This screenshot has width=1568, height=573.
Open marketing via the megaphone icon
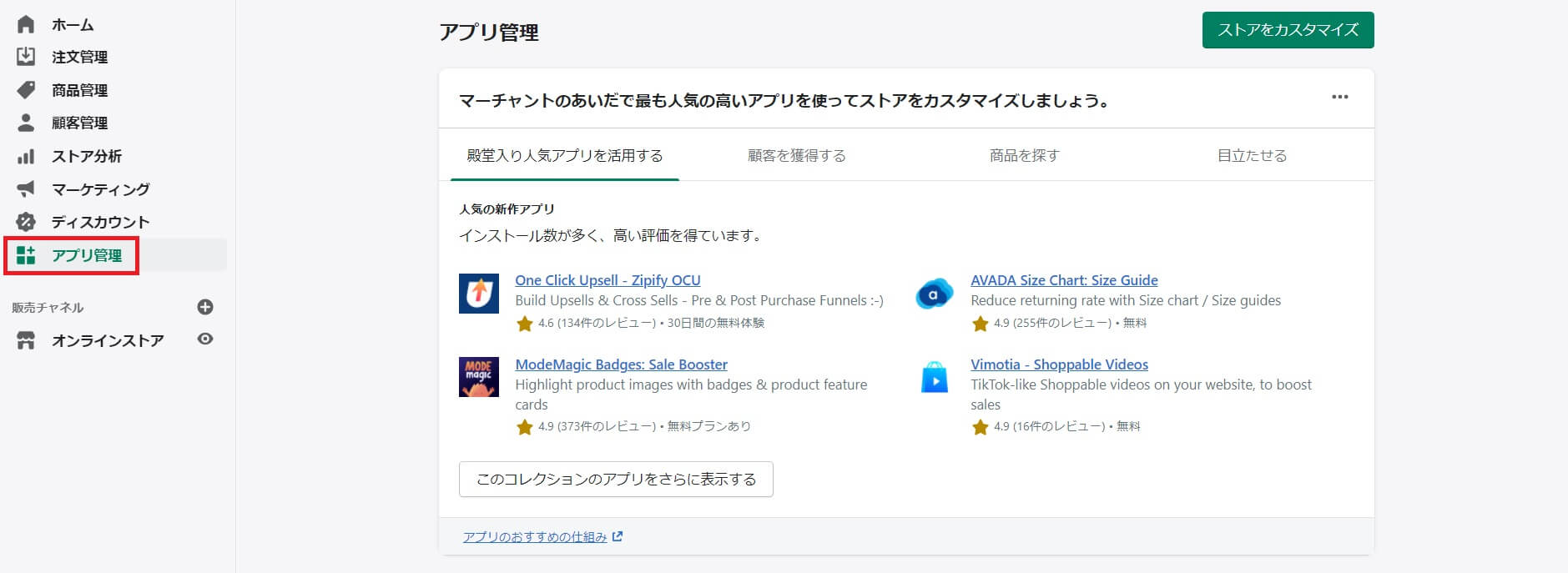pyautogui.click(x=26, y=189)
